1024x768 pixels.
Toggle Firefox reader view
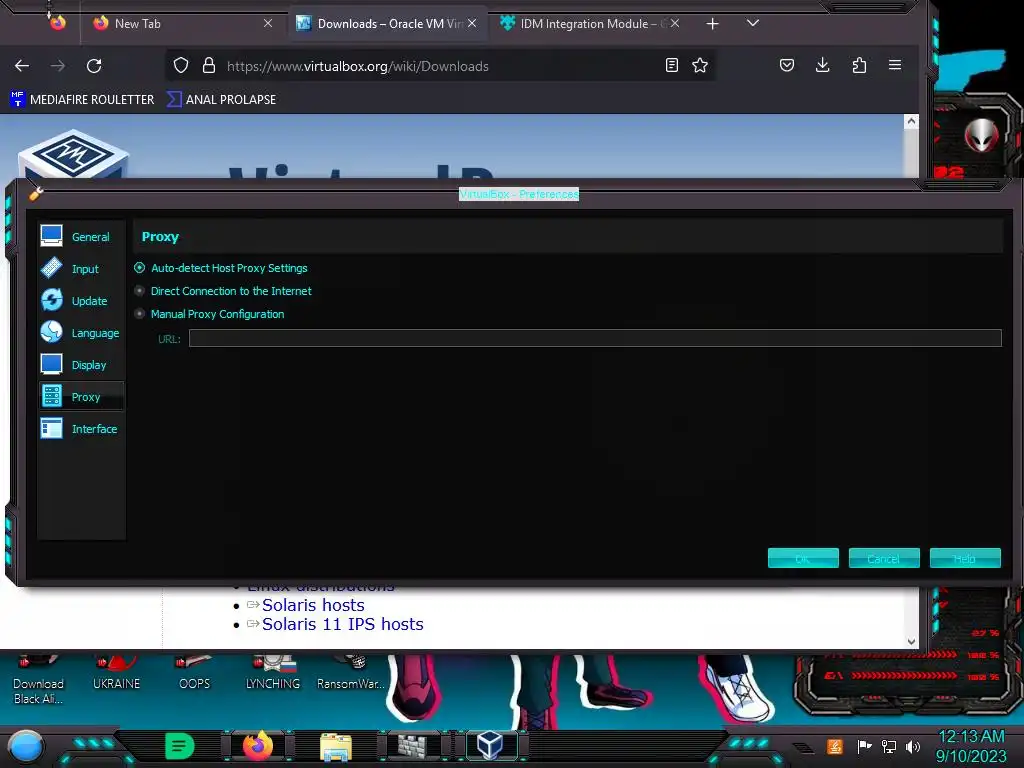671,65
